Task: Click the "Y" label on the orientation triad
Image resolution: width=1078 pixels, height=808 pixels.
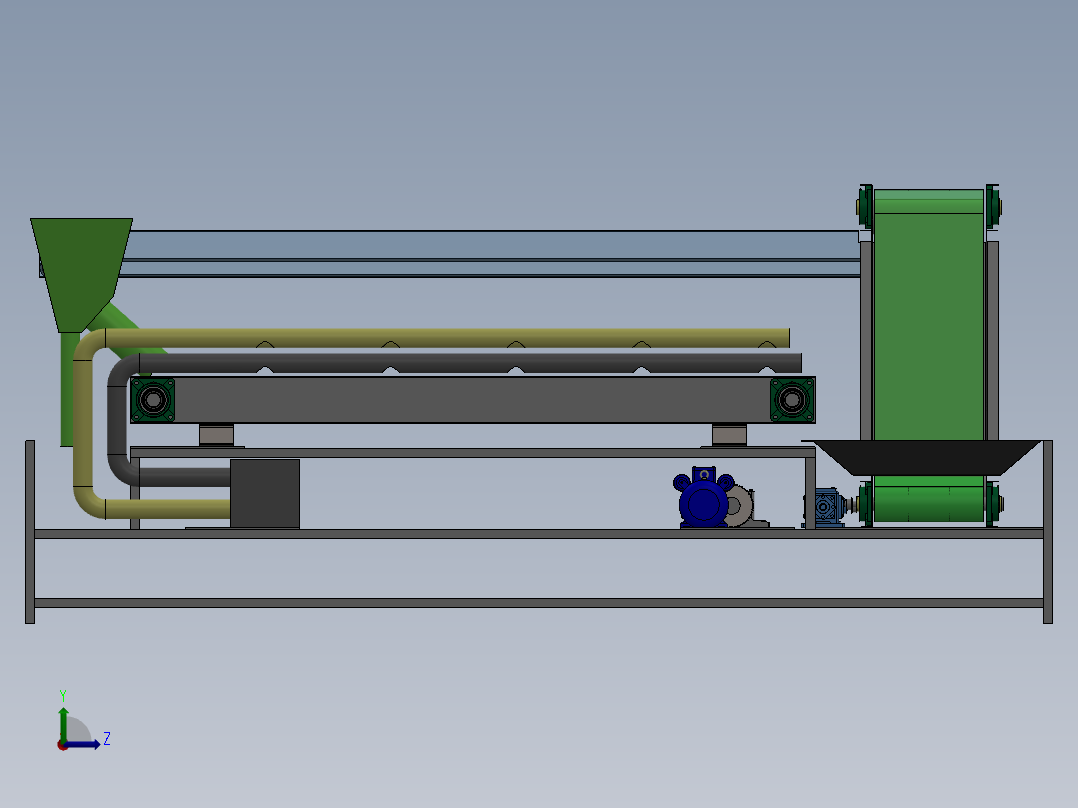Action: 63,695
